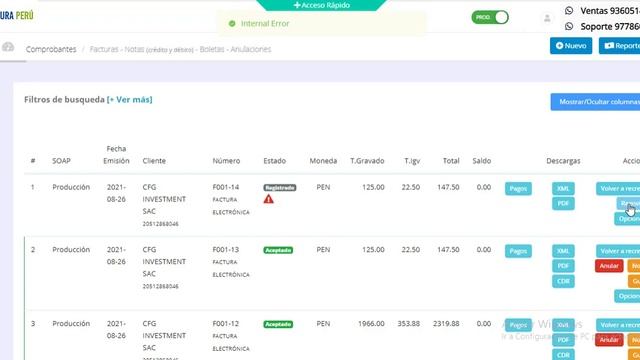Viewport: 640px width, 360px height.
Task: Click the Registrado status badge
Action: (280, 188)
